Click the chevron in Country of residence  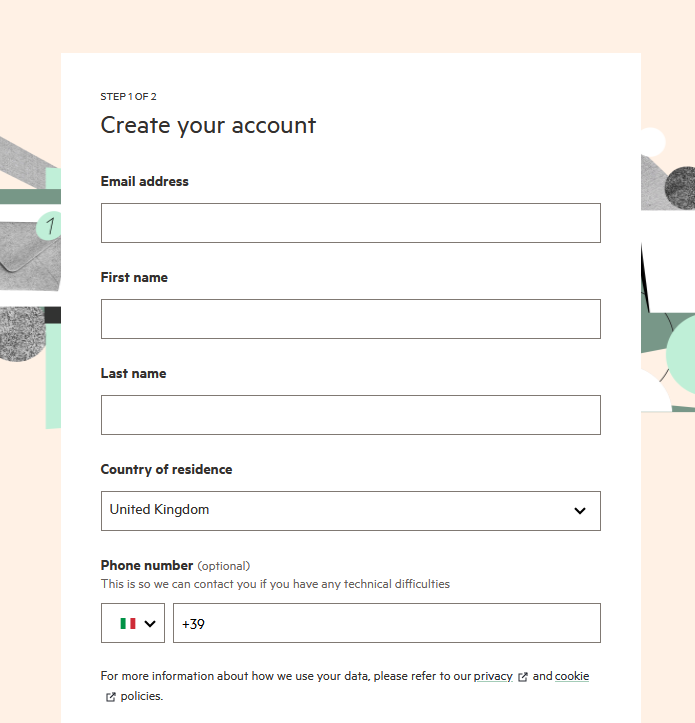point(580,511)
